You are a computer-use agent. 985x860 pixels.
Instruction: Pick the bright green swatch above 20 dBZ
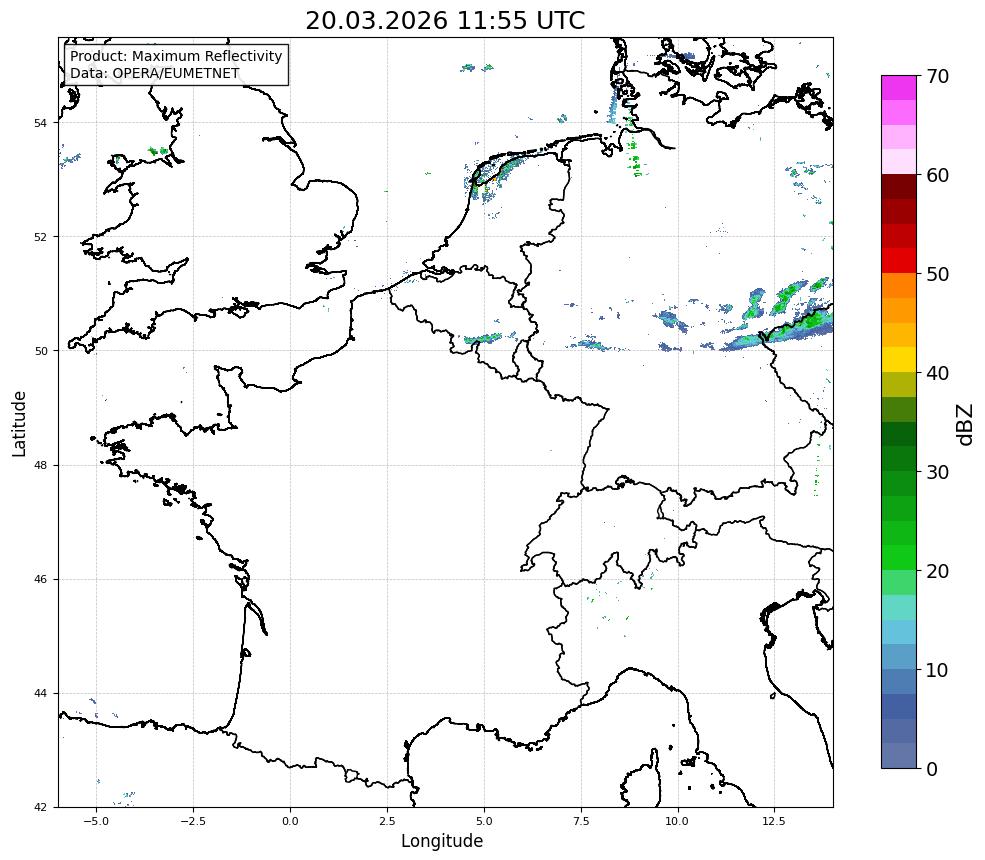tap(899, 558)
